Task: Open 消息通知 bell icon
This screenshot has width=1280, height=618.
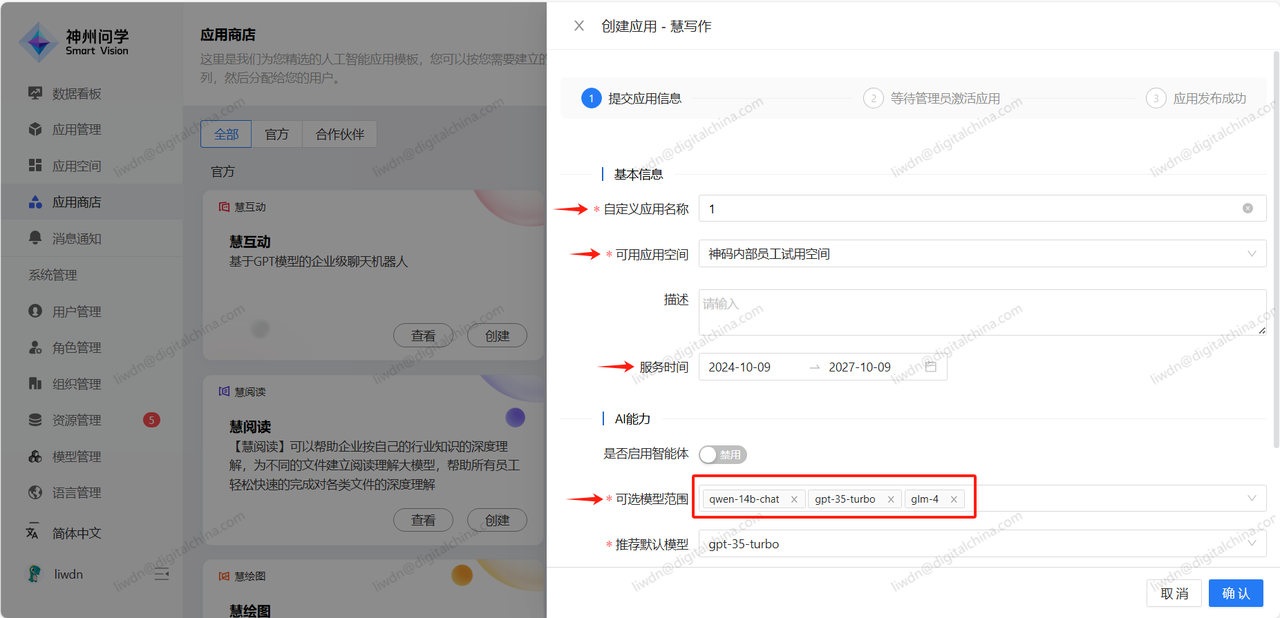Action: click(35, 239)
